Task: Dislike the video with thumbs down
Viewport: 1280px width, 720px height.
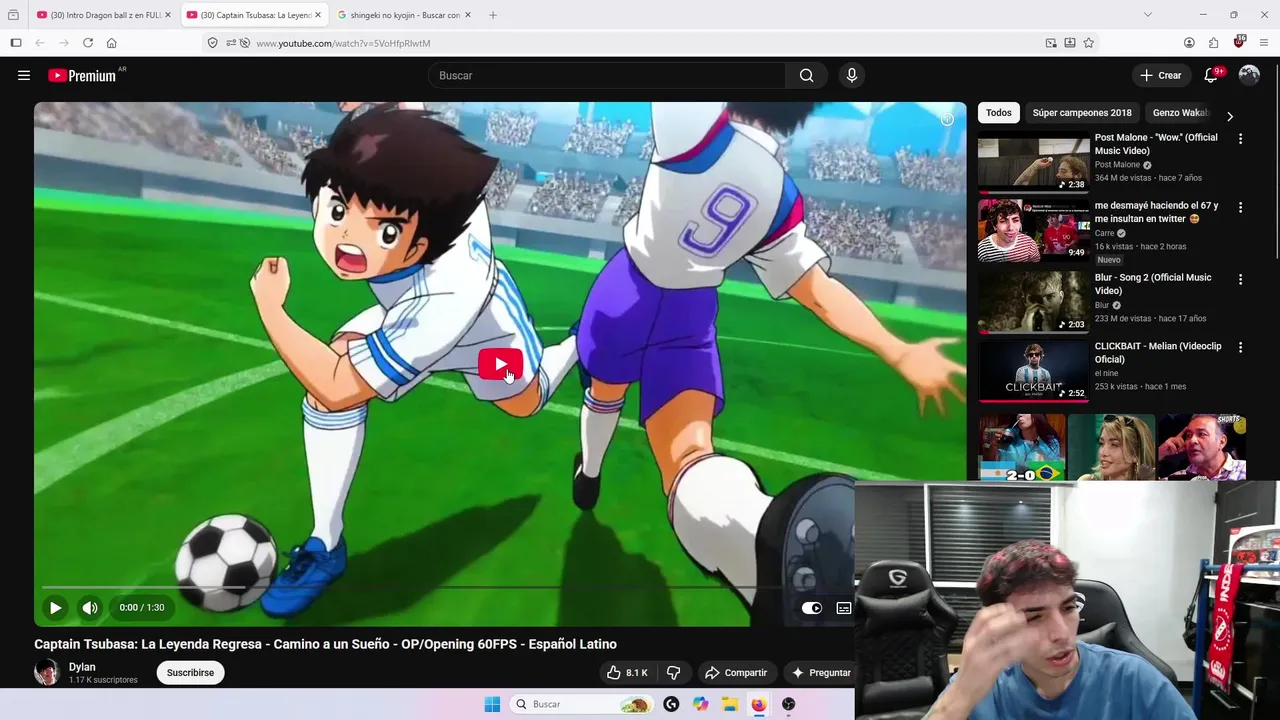Action: pos(673,673)
